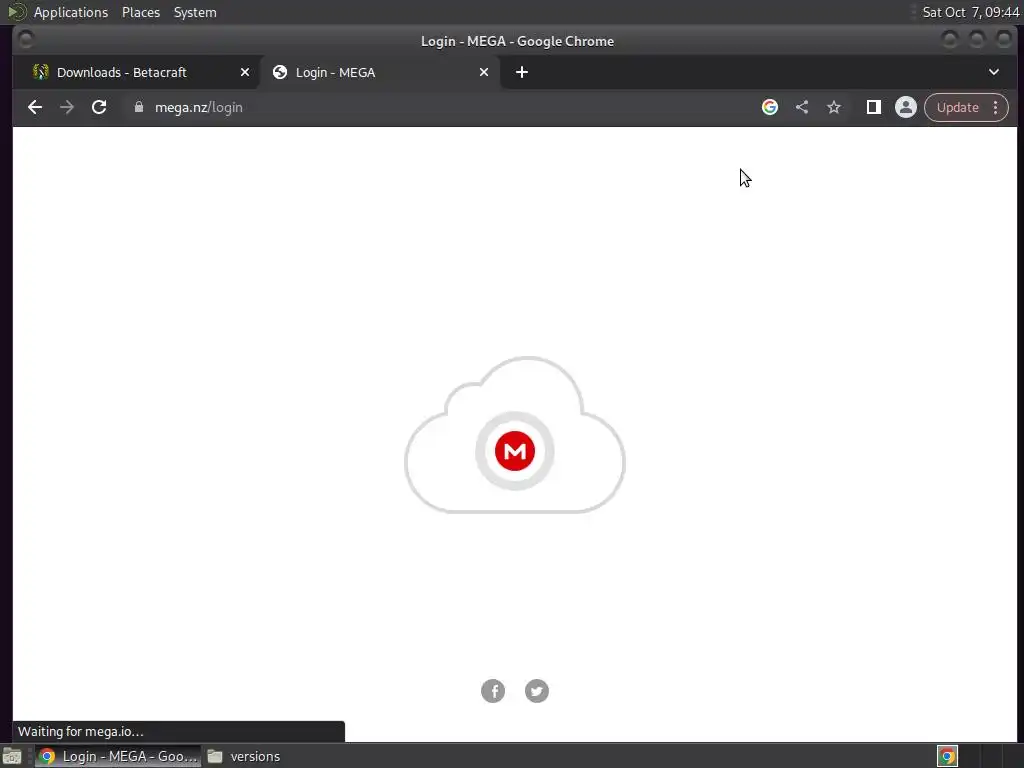
Task: Bookmark this tab with the star icon
Action: (834, 107)
